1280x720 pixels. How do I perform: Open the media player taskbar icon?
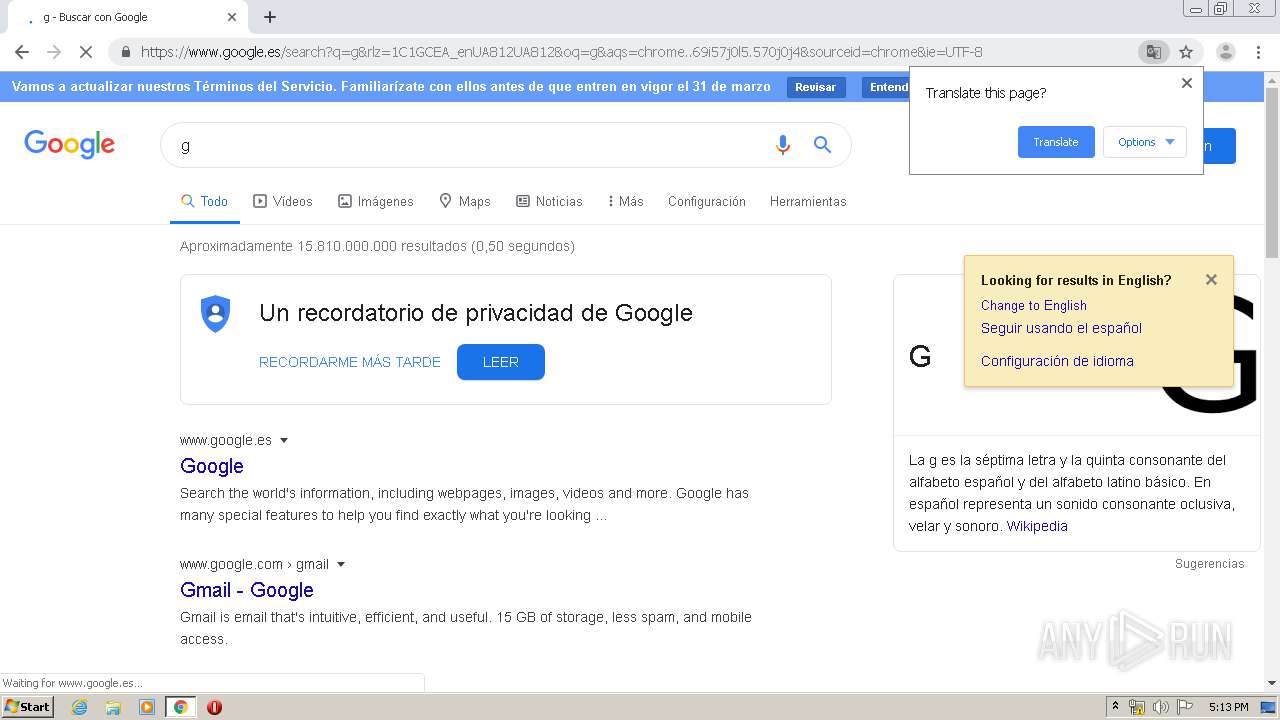click(x=147, y=707)
